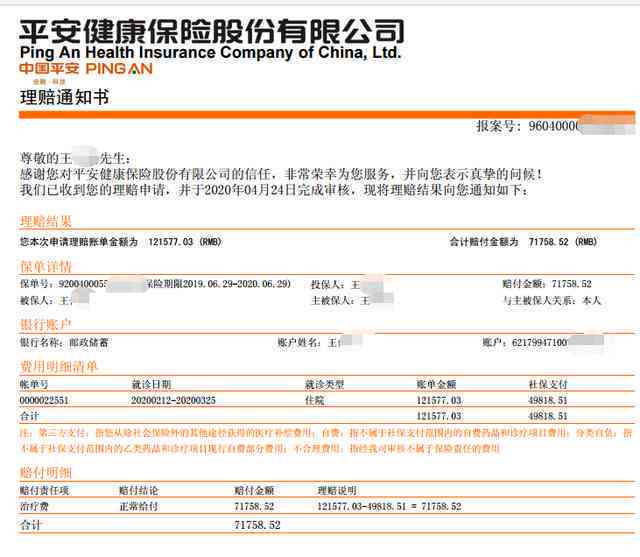Image resolution: width=640 pixels, height=557 pixels.
Task: Select the section heading 赔付明细
Action: (x=46, y=473)
